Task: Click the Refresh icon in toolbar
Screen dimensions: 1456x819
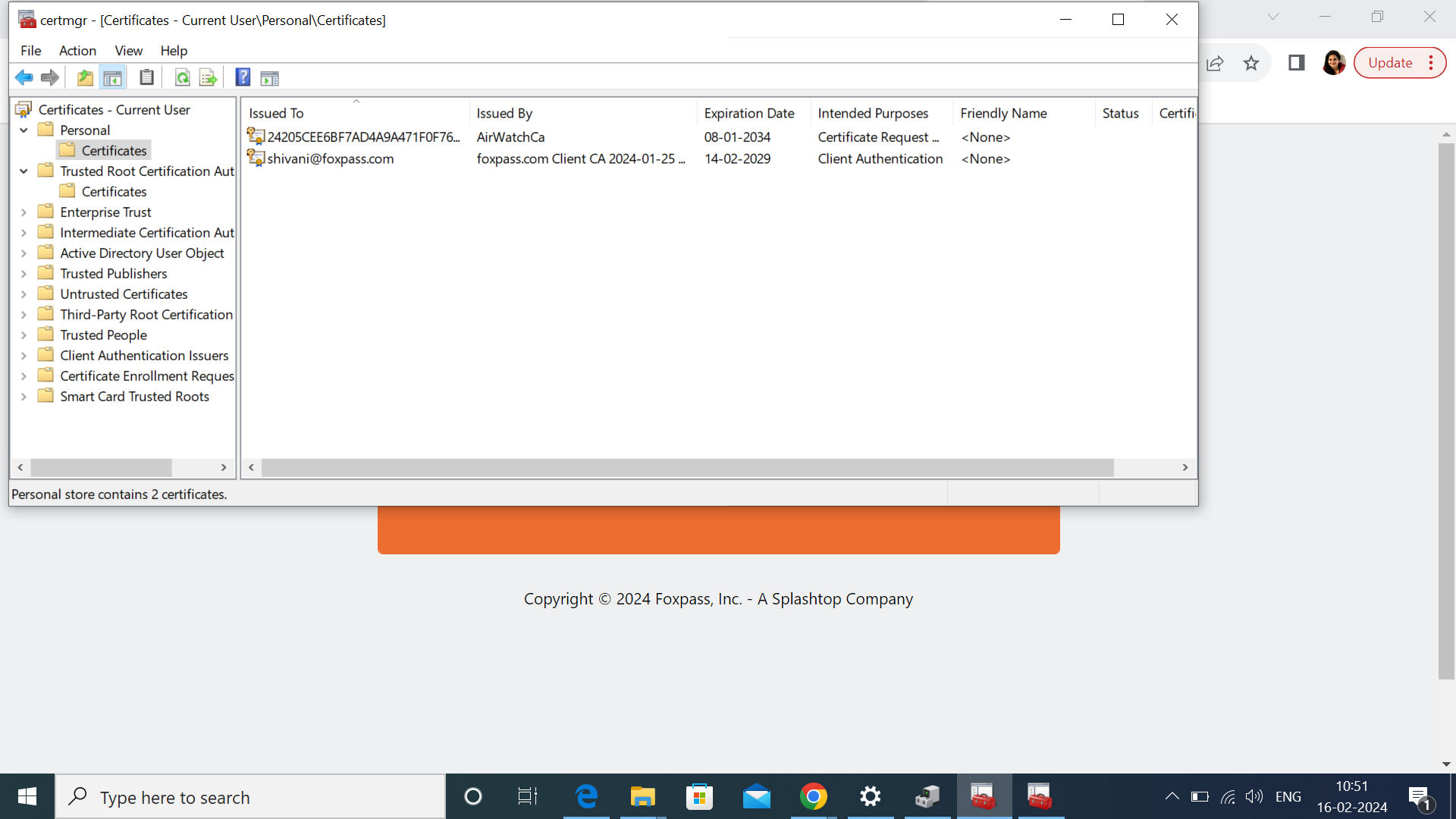Action: point(181,77)
